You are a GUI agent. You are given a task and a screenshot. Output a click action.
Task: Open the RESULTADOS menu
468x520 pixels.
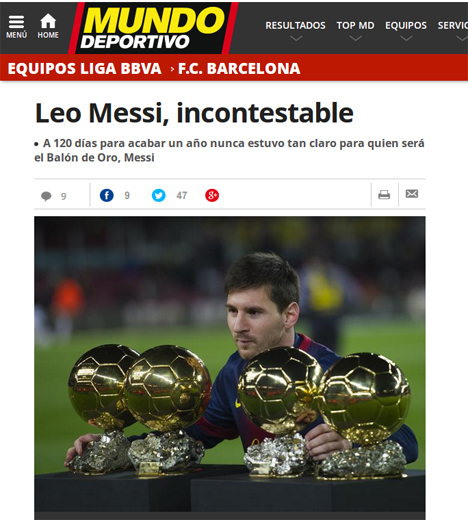[x=295, y=26]
